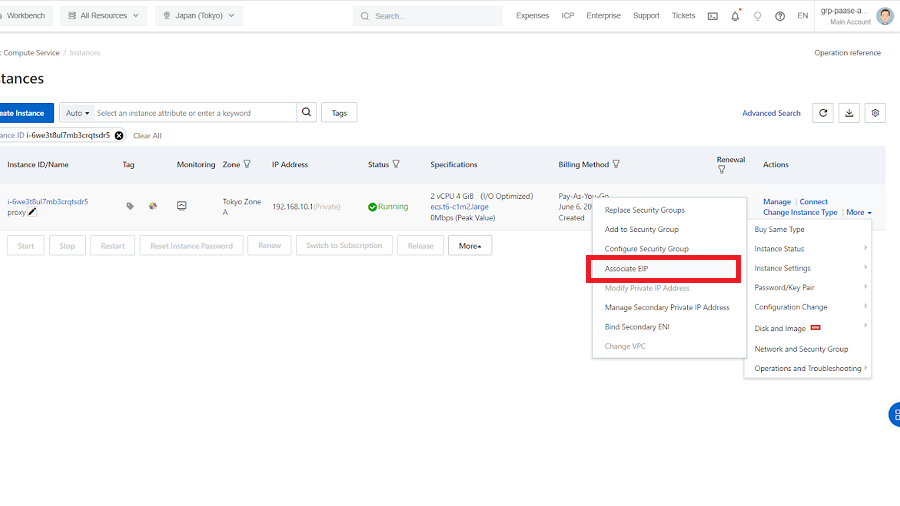Expand the Instance Status submenu

coord(810,249)
